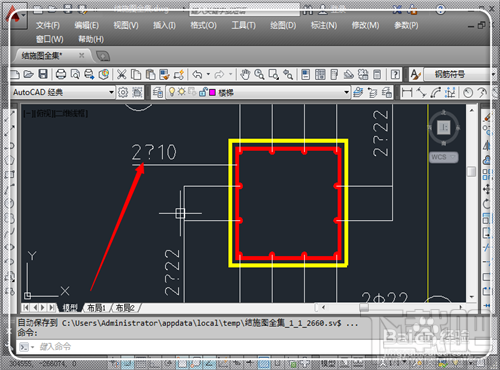Click the Plot printer icon
The height and width of the screenshot is (370, 500).
coord(61,74)
